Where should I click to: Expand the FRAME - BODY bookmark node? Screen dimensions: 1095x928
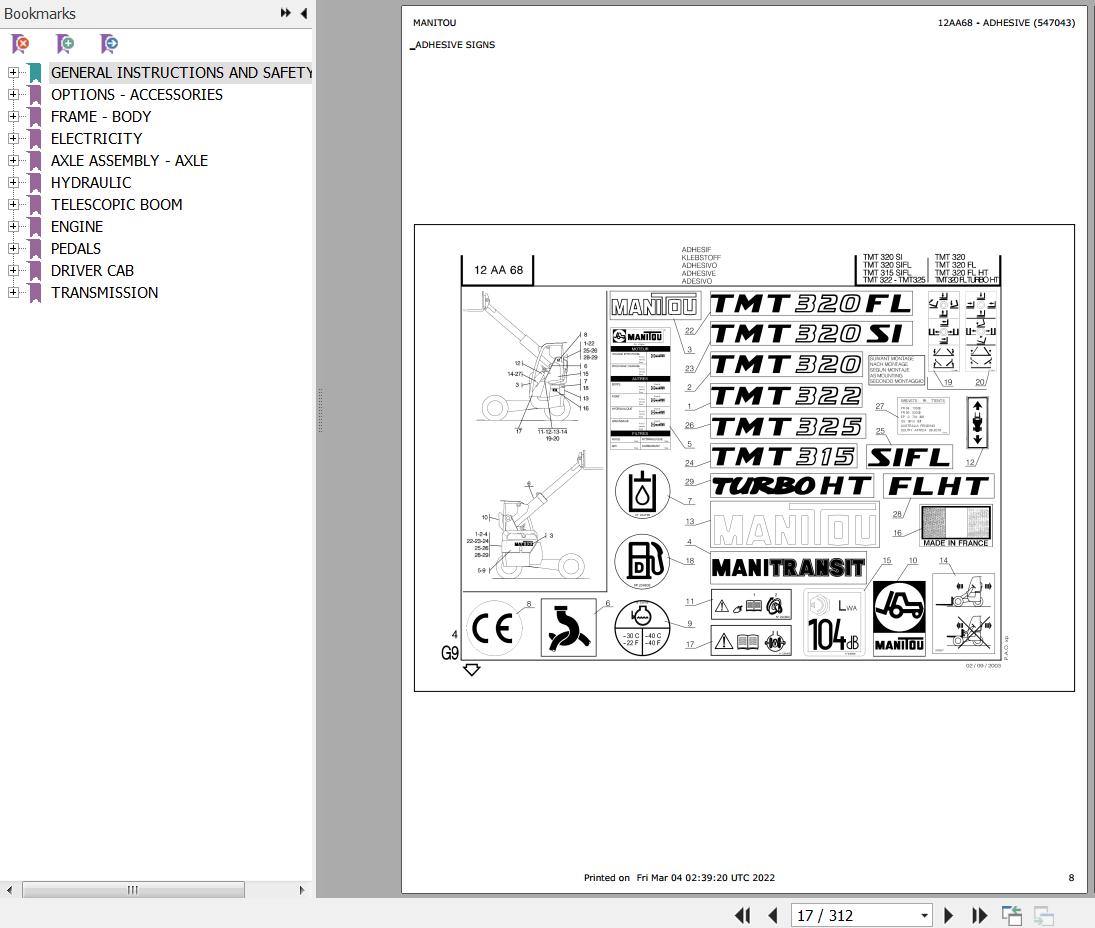pos(13,117)
